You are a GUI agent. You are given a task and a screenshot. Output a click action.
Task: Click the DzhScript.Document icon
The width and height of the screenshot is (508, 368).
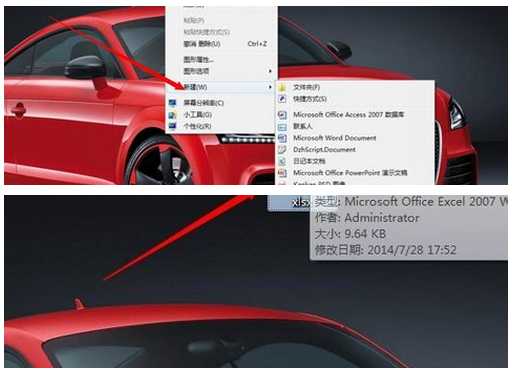coord(282,150)
